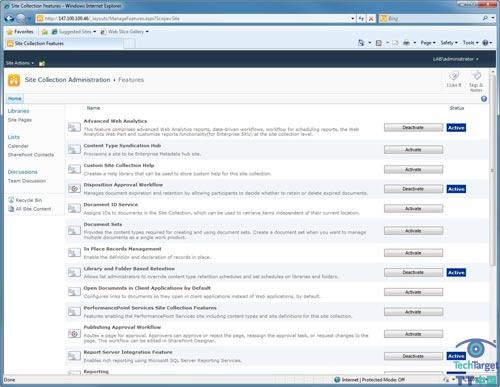This screenshot has width=500, height=387.
Task: Click the Read Mail icon in command bar
Action: coord(395,43)
